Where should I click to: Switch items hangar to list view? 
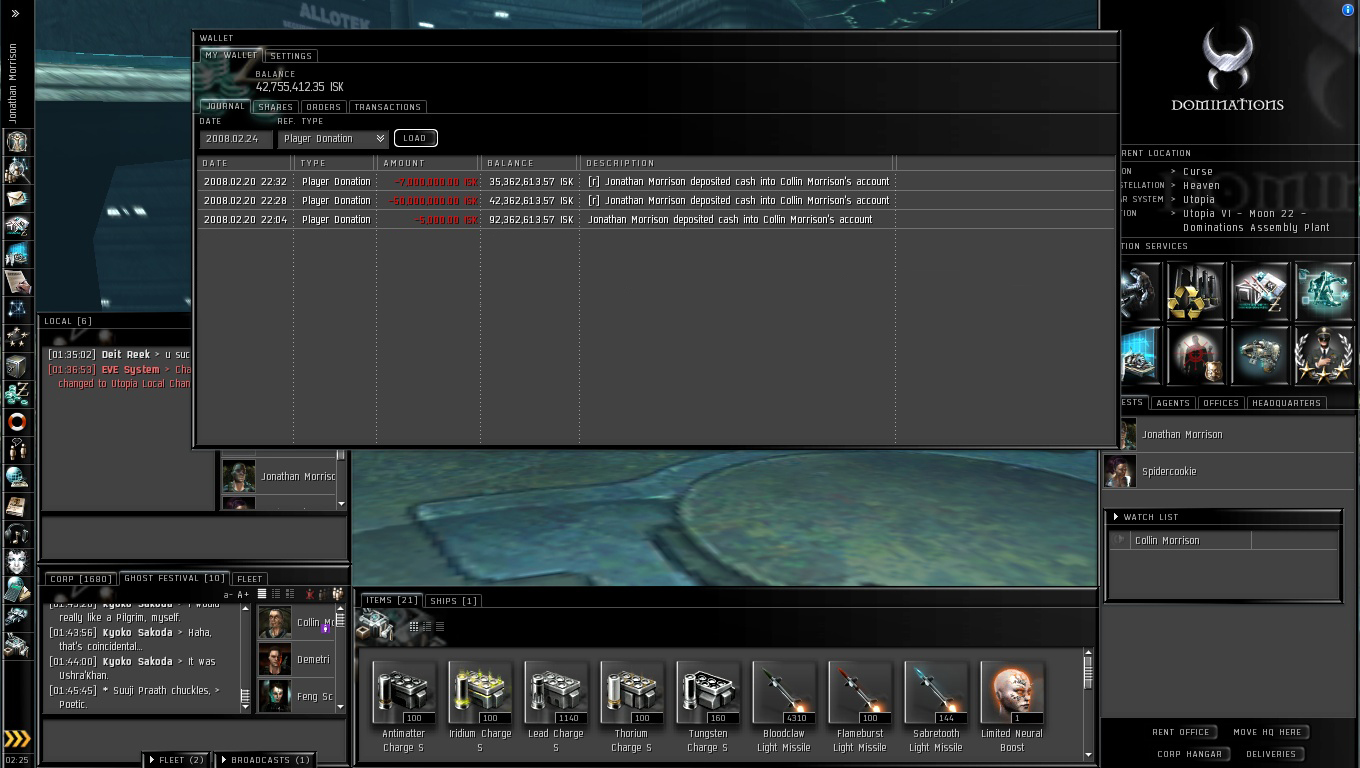439,626
